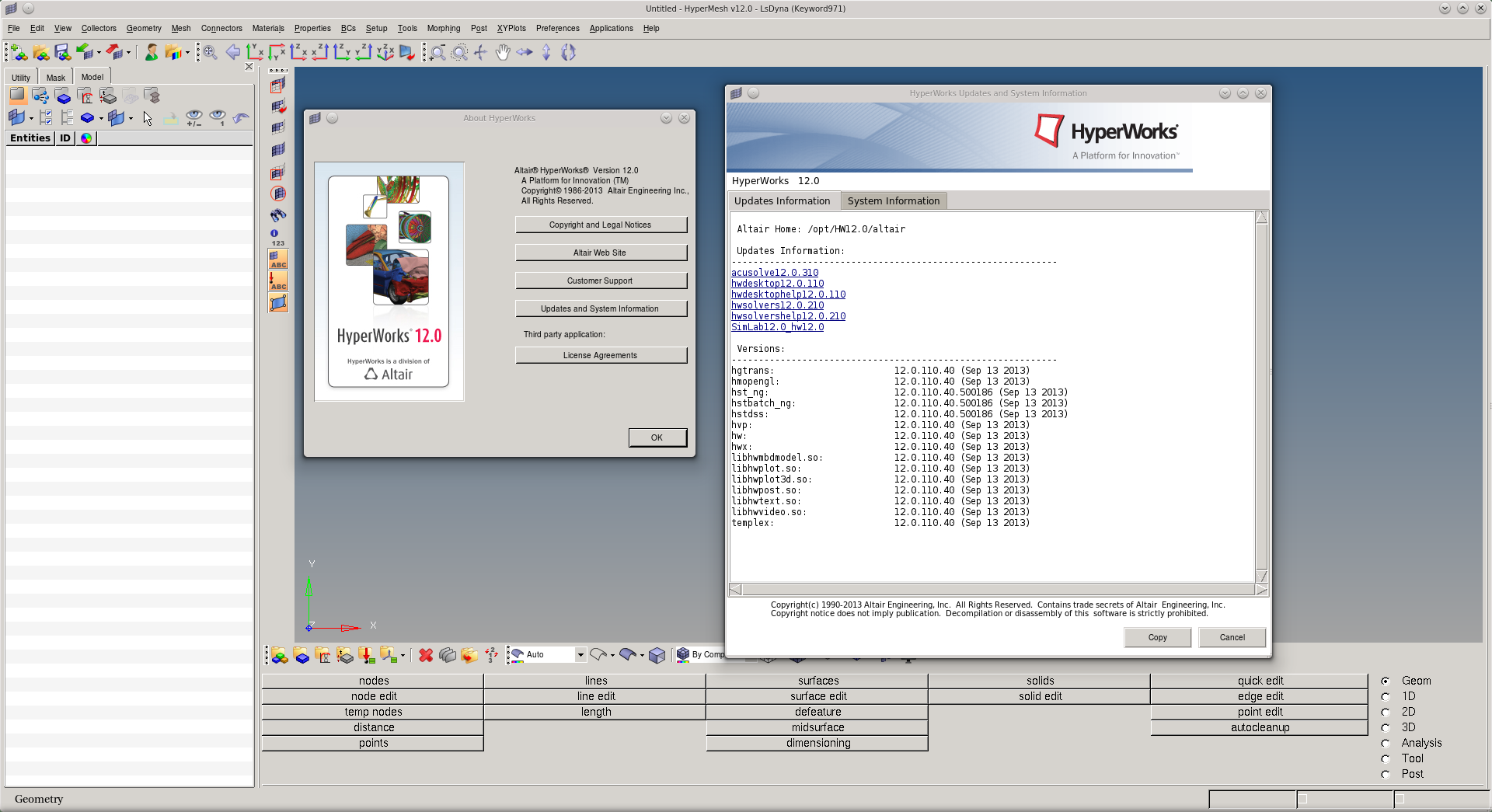Click the Copy button
The width and height of the screenshot is (1492, 812).
coord(1156,637)
